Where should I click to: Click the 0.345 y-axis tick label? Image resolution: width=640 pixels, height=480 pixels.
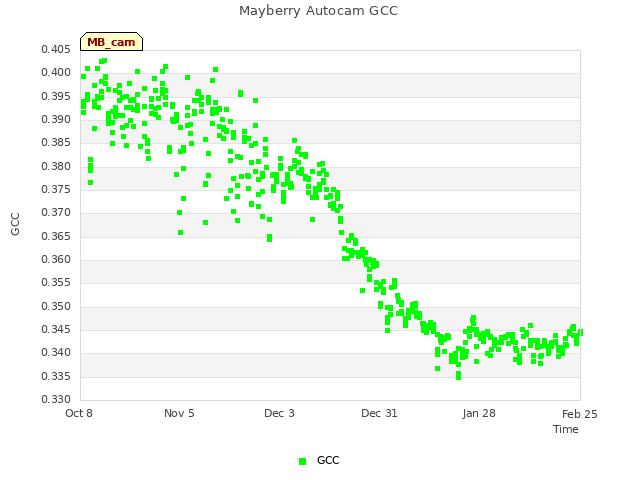click(56, 329)
